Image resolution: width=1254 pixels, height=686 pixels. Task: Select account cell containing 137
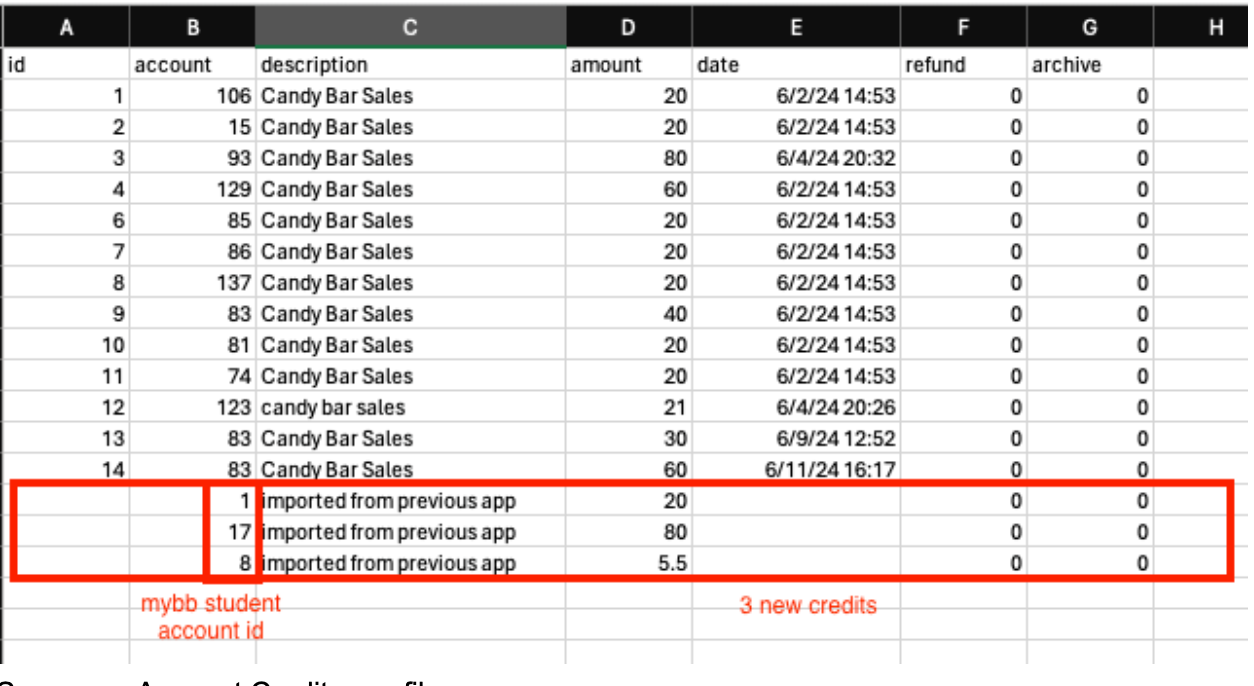[x=193, y=283]
